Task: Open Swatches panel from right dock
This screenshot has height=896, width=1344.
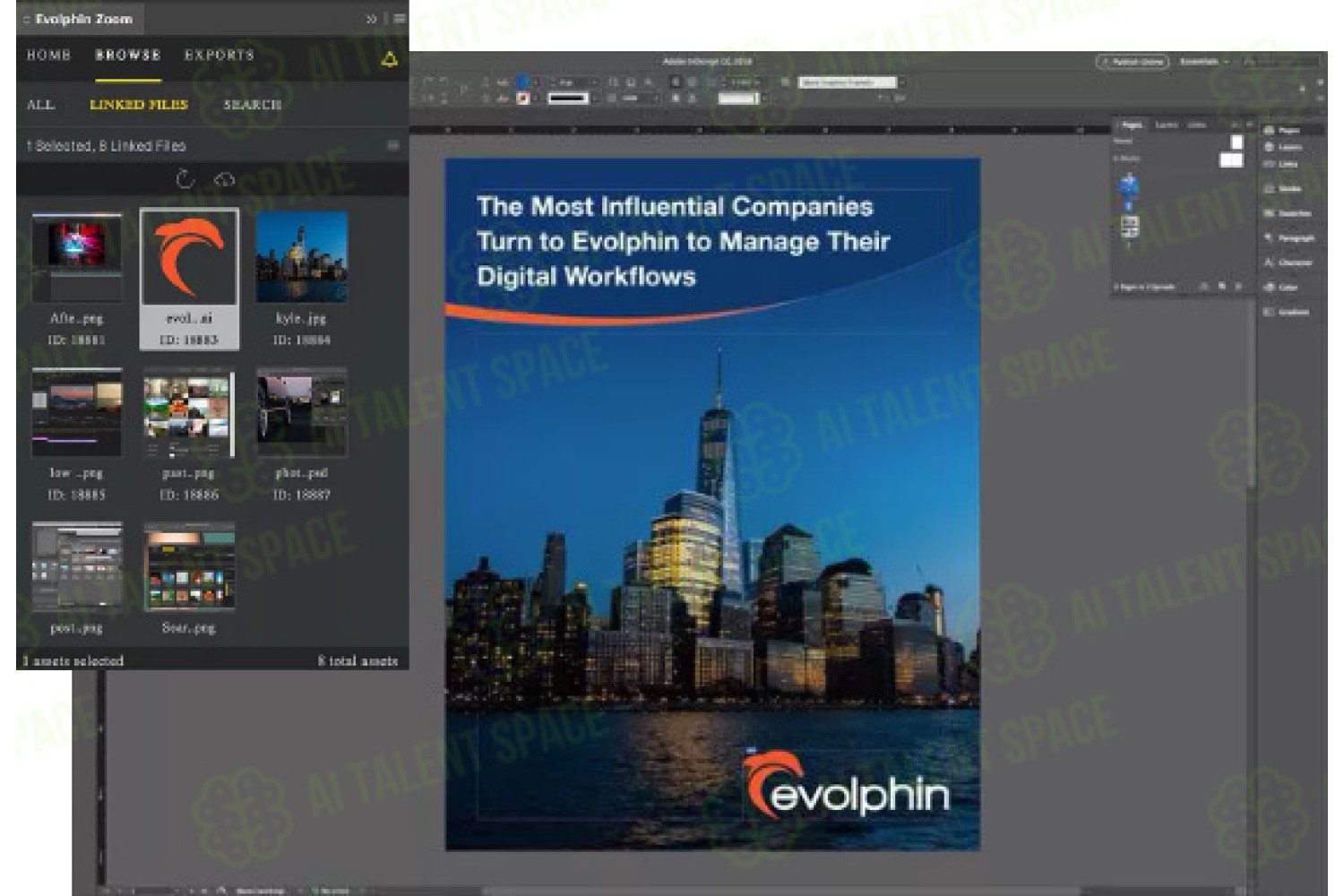Action: point(1288,213)
